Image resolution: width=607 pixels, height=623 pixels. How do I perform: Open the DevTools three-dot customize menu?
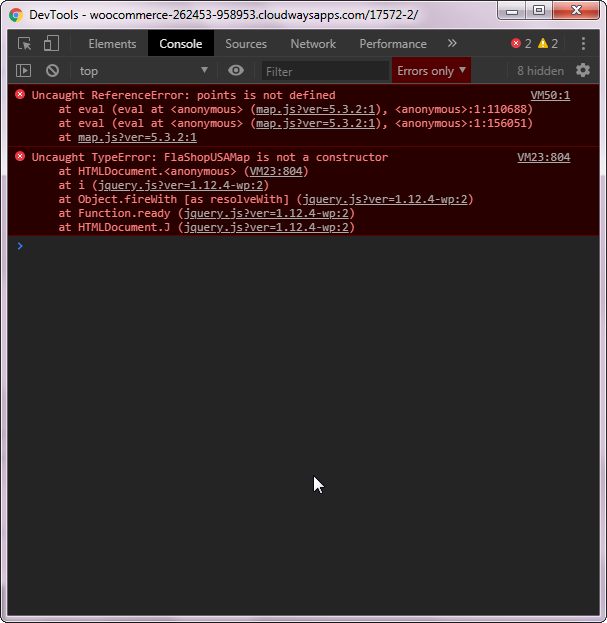(x=583, y=43)
